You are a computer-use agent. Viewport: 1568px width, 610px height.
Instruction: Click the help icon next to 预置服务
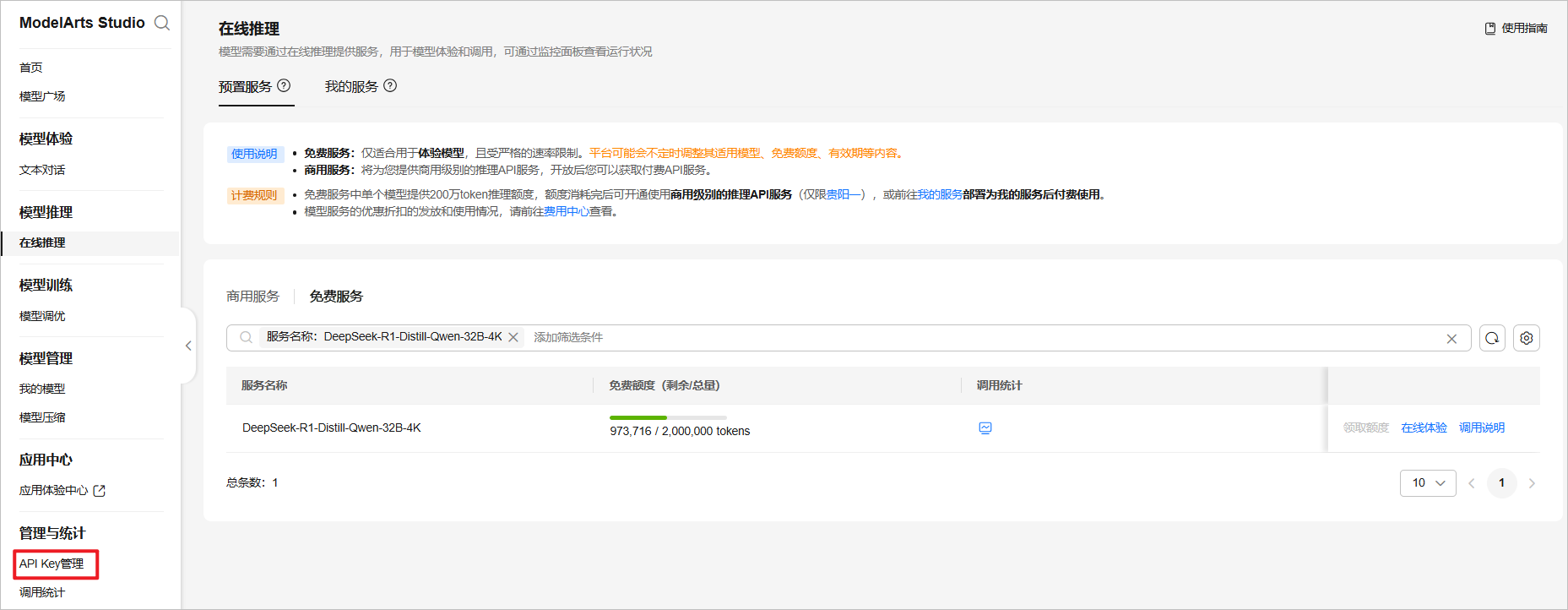point(284,85)
